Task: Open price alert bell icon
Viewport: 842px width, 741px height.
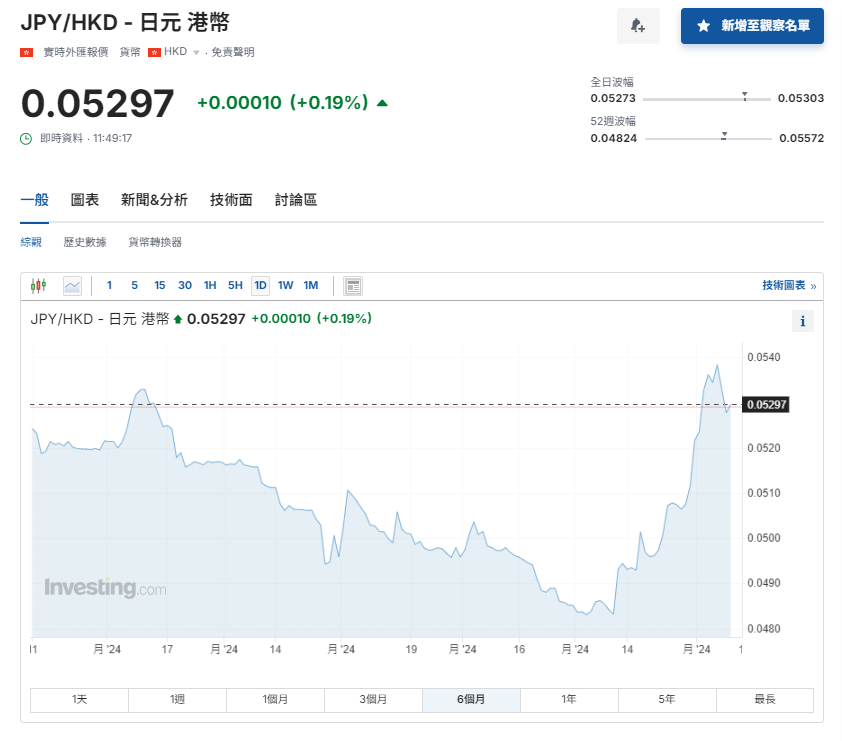Action: click(x=638, y=26)
